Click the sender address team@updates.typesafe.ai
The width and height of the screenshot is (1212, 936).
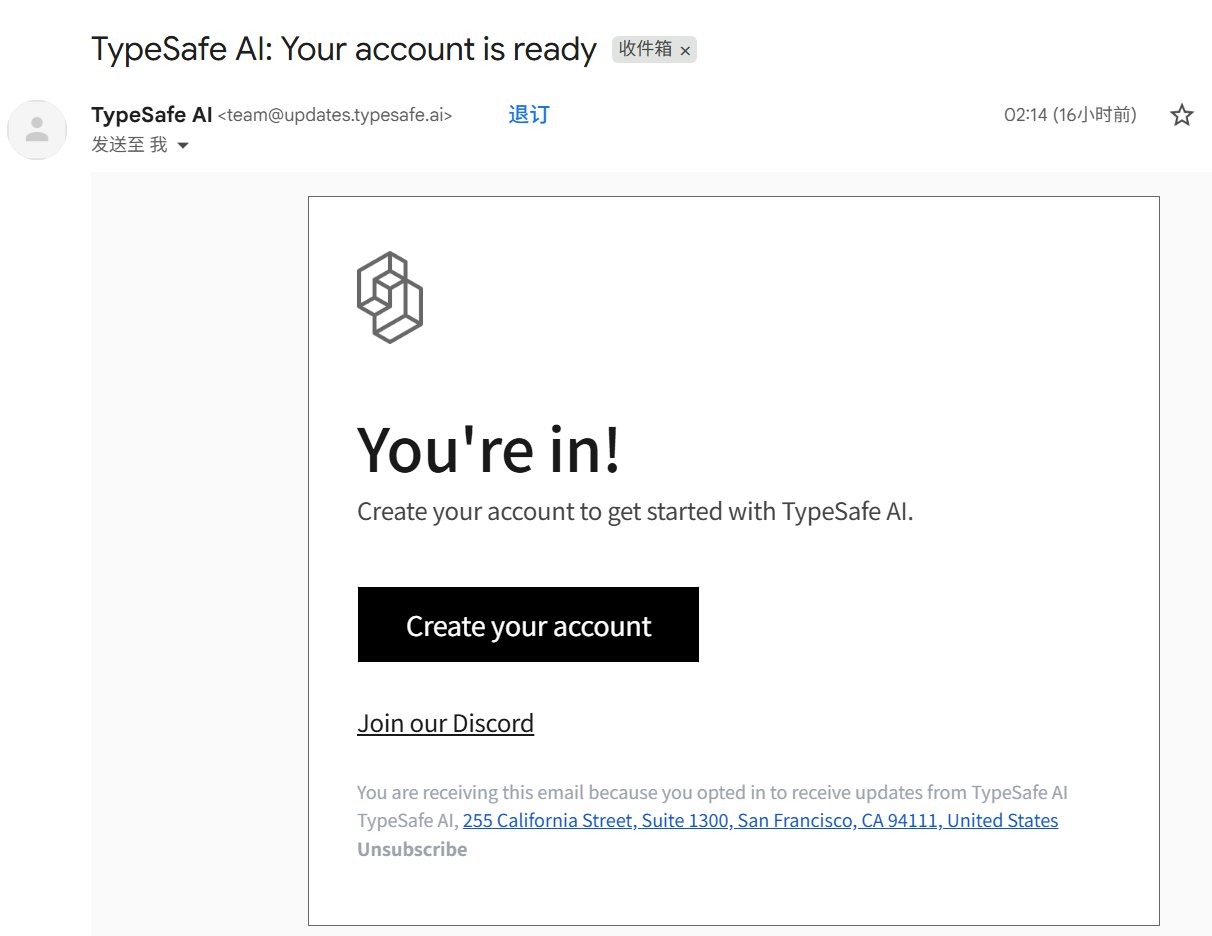coord(335,116)
